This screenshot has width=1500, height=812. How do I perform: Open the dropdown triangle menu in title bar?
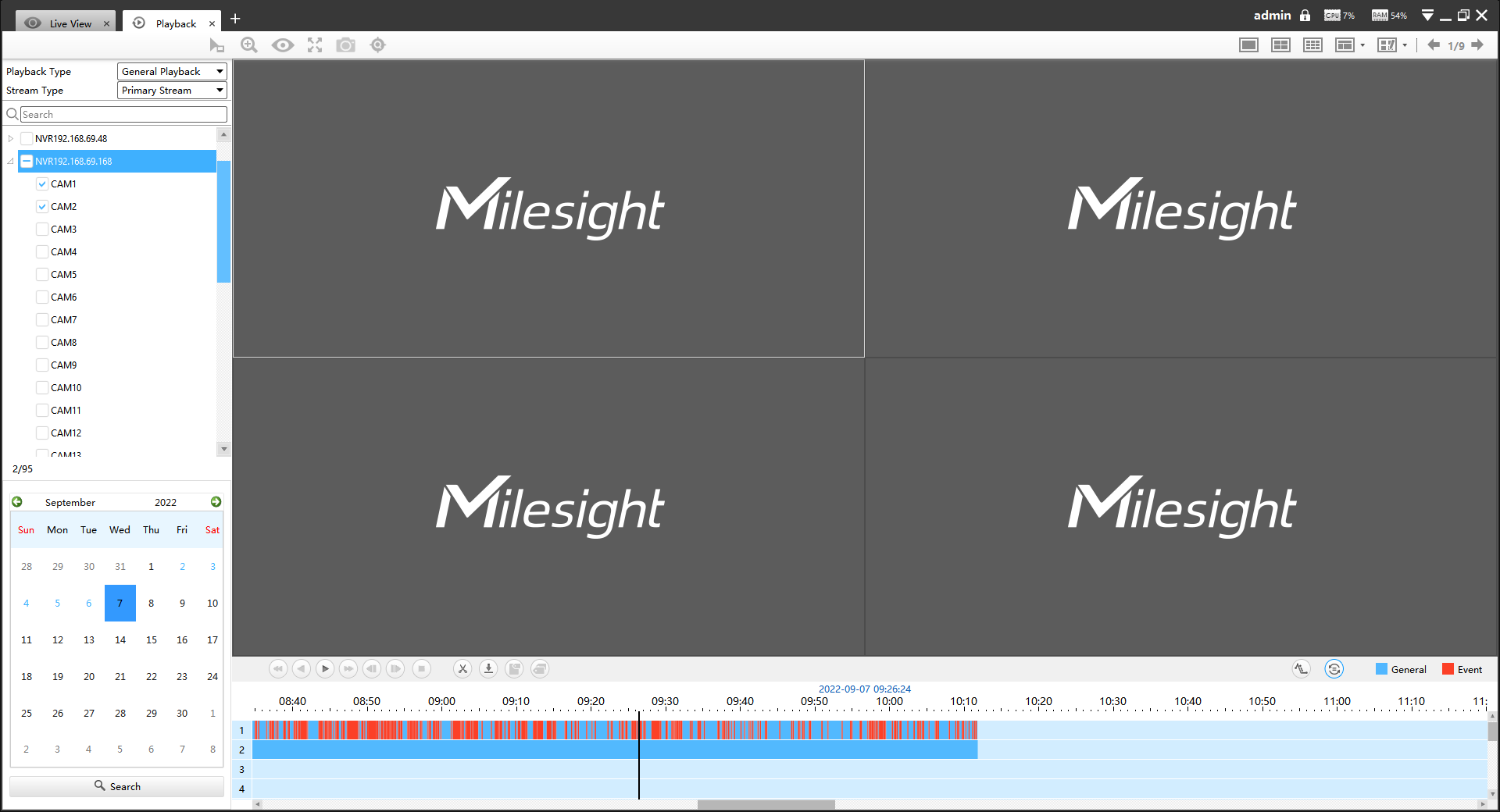click(1427, 16)
